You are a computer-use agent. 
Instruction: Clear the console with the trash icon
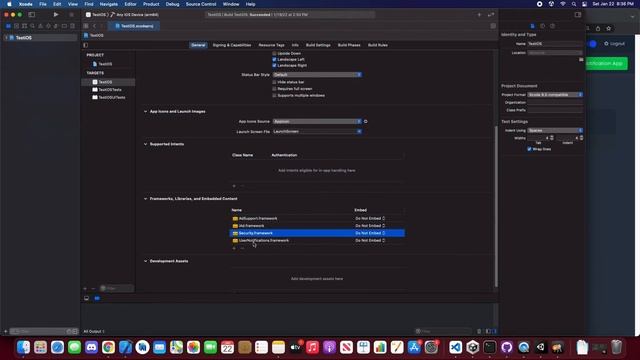(x=479, y=331)
